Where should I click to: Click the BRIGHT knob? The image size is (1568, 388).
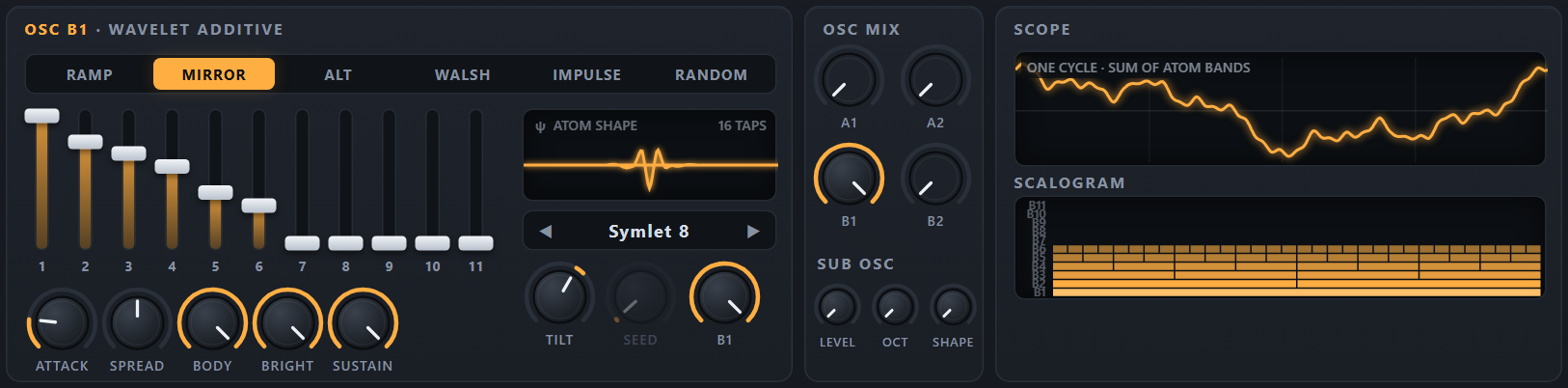point(287,322)
